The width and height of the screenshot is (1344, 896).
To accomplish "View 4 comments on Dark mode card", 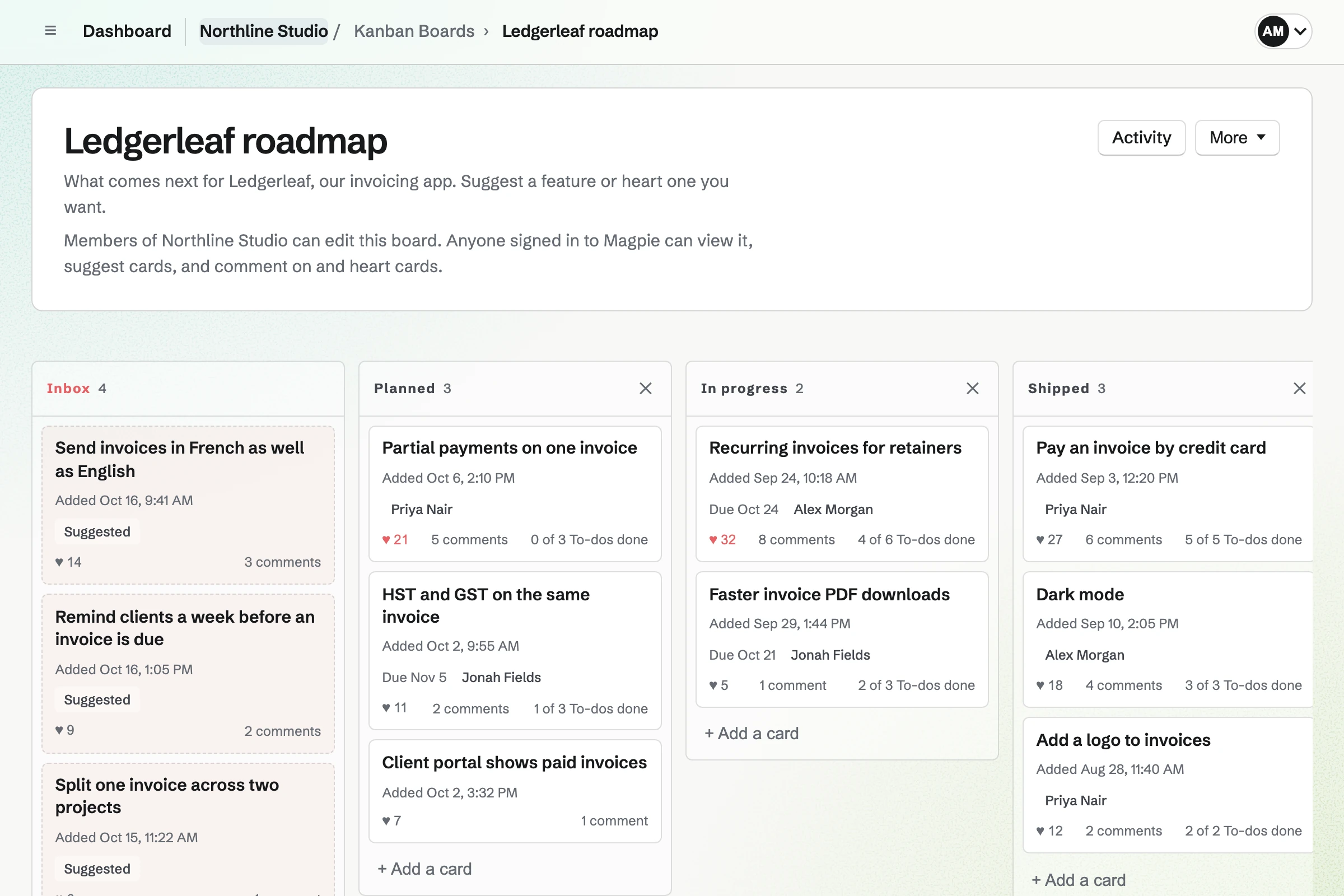I will tap(1123, 685).
